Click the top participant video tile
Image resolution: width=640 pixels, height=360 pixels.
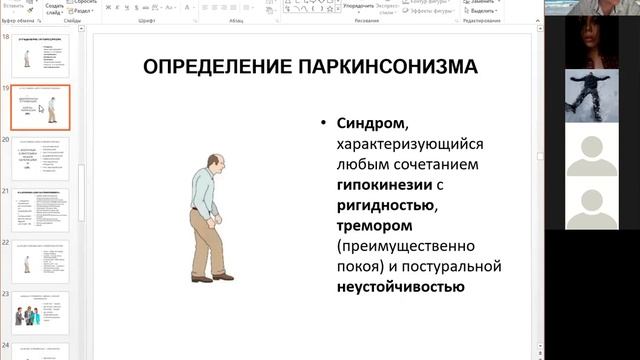point(592,7)
